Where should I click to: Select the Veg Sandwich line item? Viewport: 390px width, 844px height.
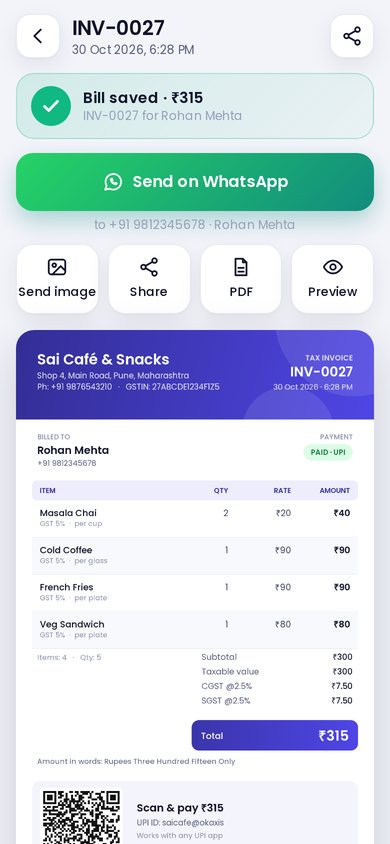(x=195, y=629)
